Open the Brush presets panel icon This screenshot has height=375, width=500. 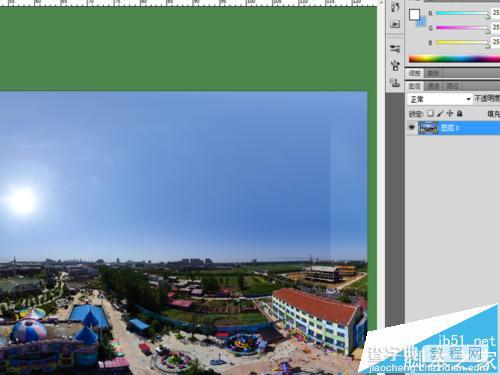point(395,49)
